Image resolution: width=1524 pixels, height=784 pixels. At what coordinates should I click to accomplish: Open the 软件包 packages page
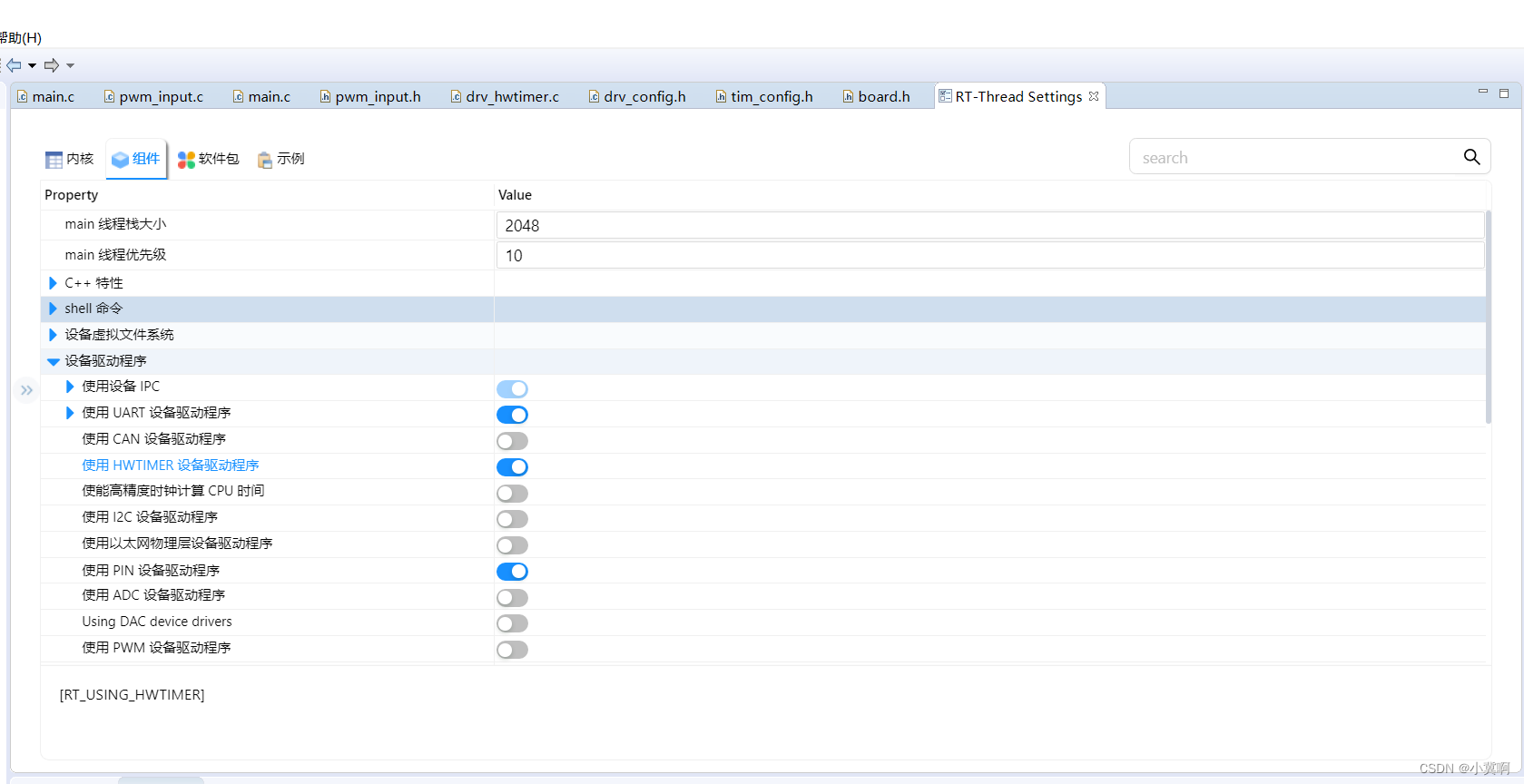208,159
